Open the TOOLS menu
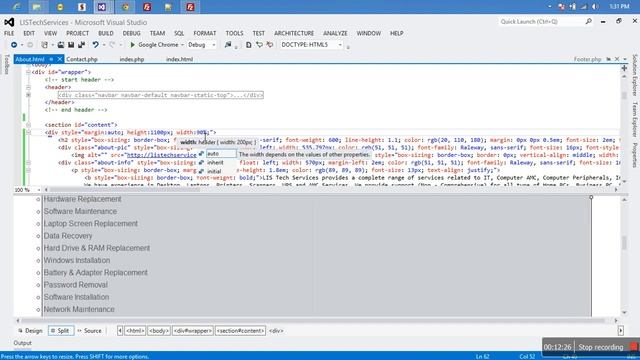The height and width of the screenshot is (360, 640). (x=234, y=33)
